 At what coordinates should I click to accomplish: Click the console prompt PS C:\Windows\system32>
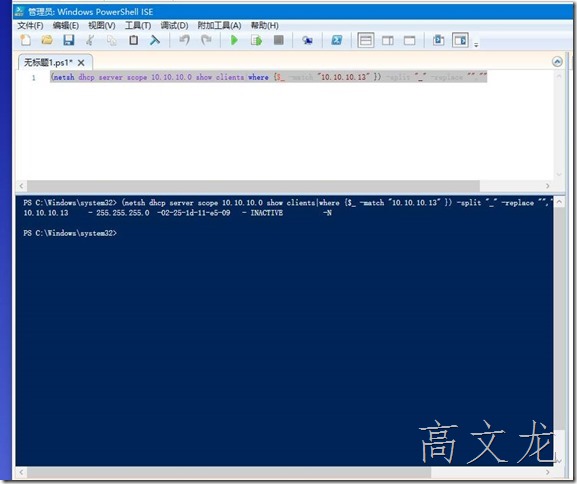pos(70,233)
